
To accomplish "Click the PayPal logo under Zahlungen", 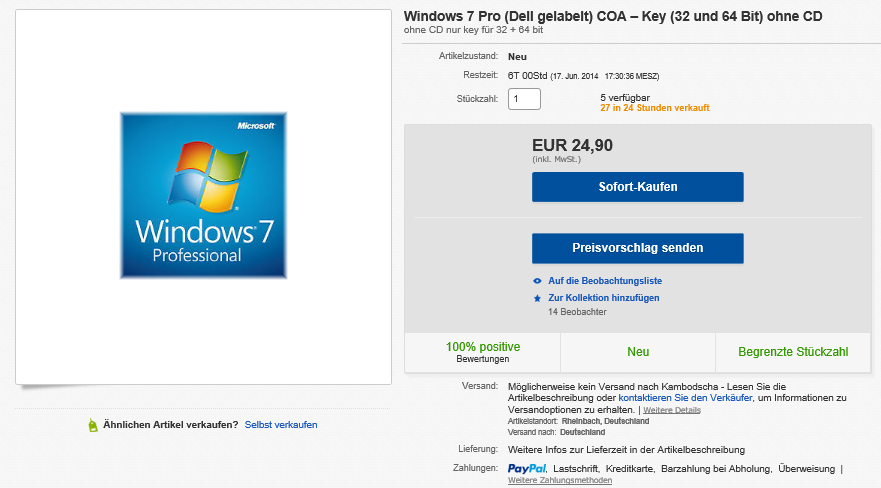I will pos(526,468).
